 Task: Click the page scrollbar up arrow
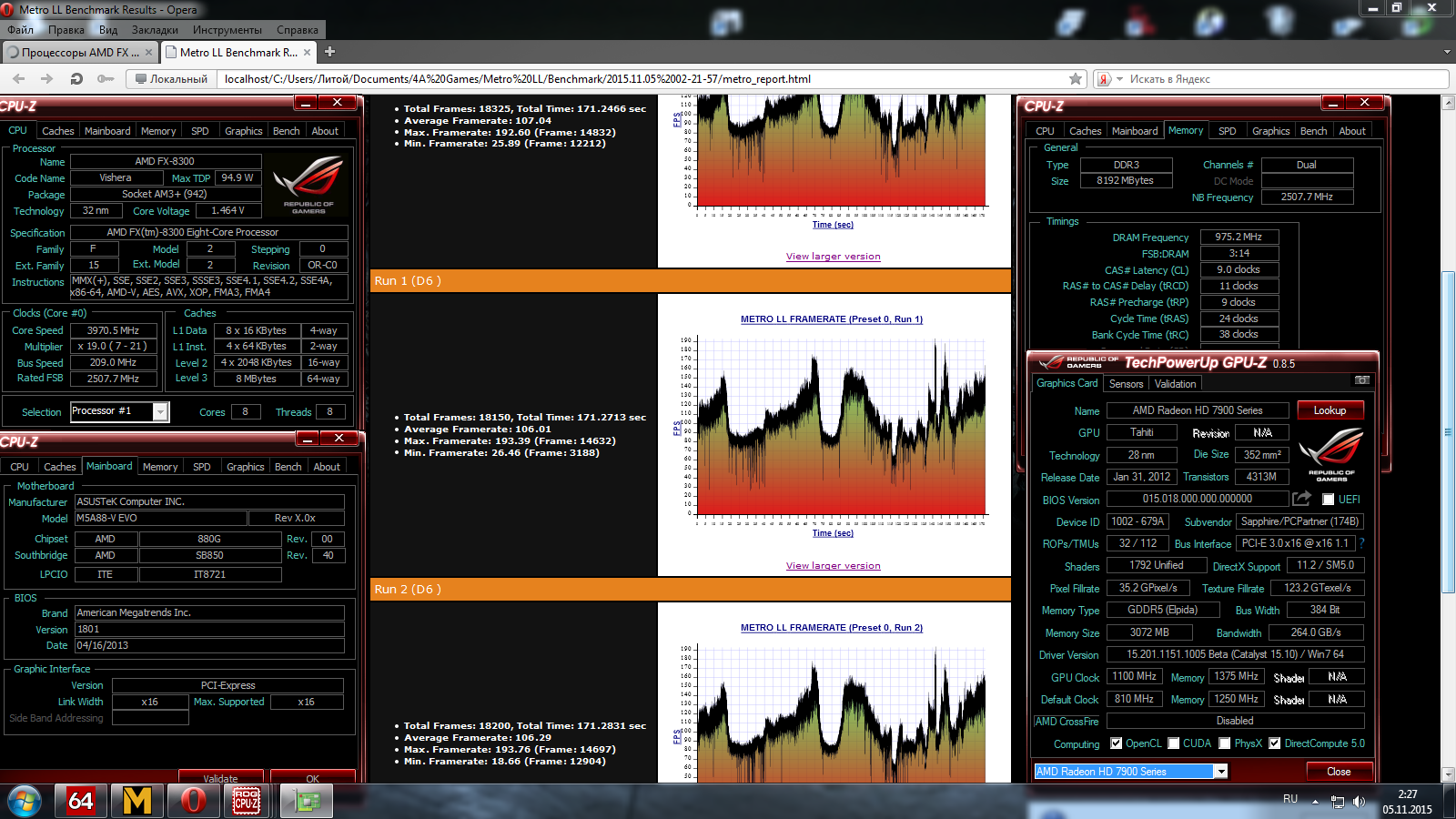coord(1449,103)
